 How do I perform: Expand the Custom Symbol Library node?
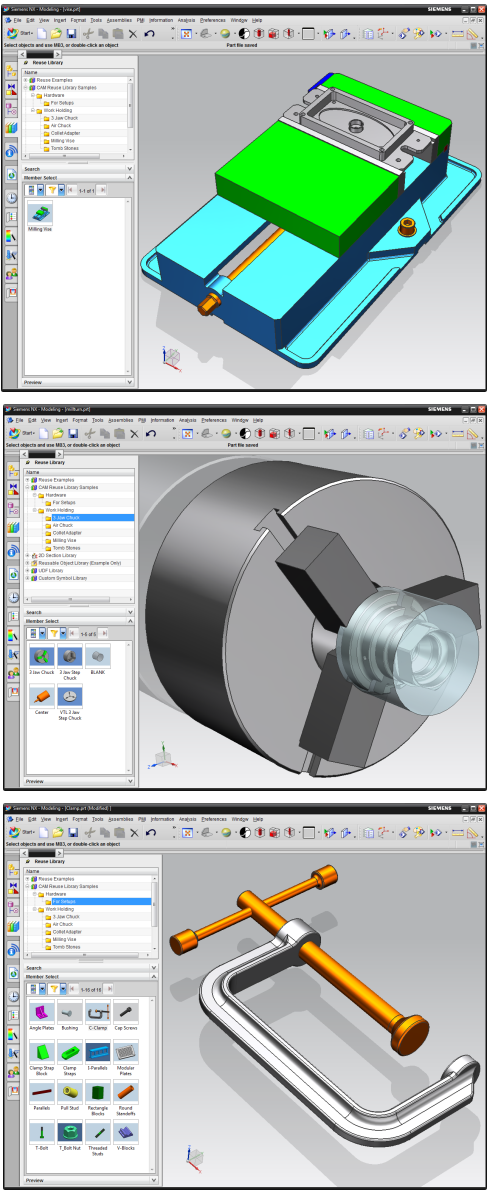click(27, 578)
